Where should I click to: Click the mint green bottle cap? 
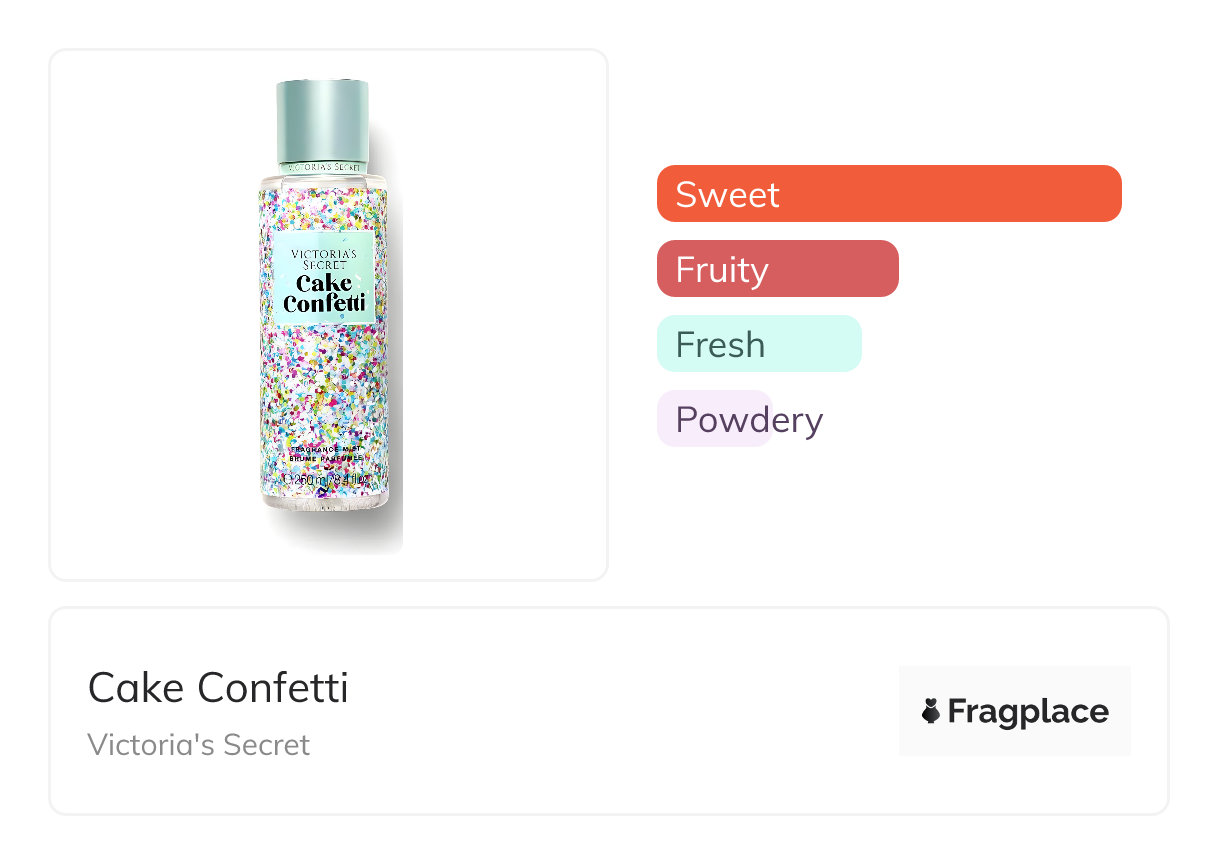[x=322, y=118]
